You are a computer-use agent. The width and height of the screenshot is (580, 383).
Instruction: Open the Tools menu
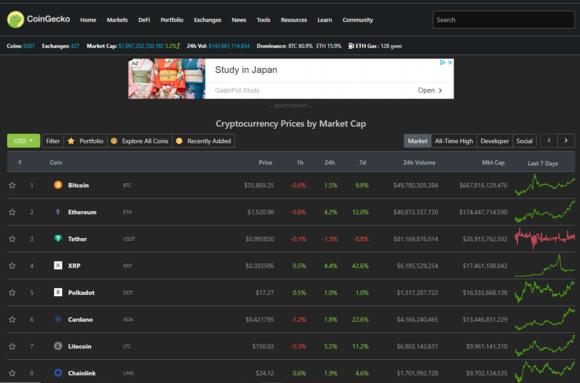[x=264, y=20]
